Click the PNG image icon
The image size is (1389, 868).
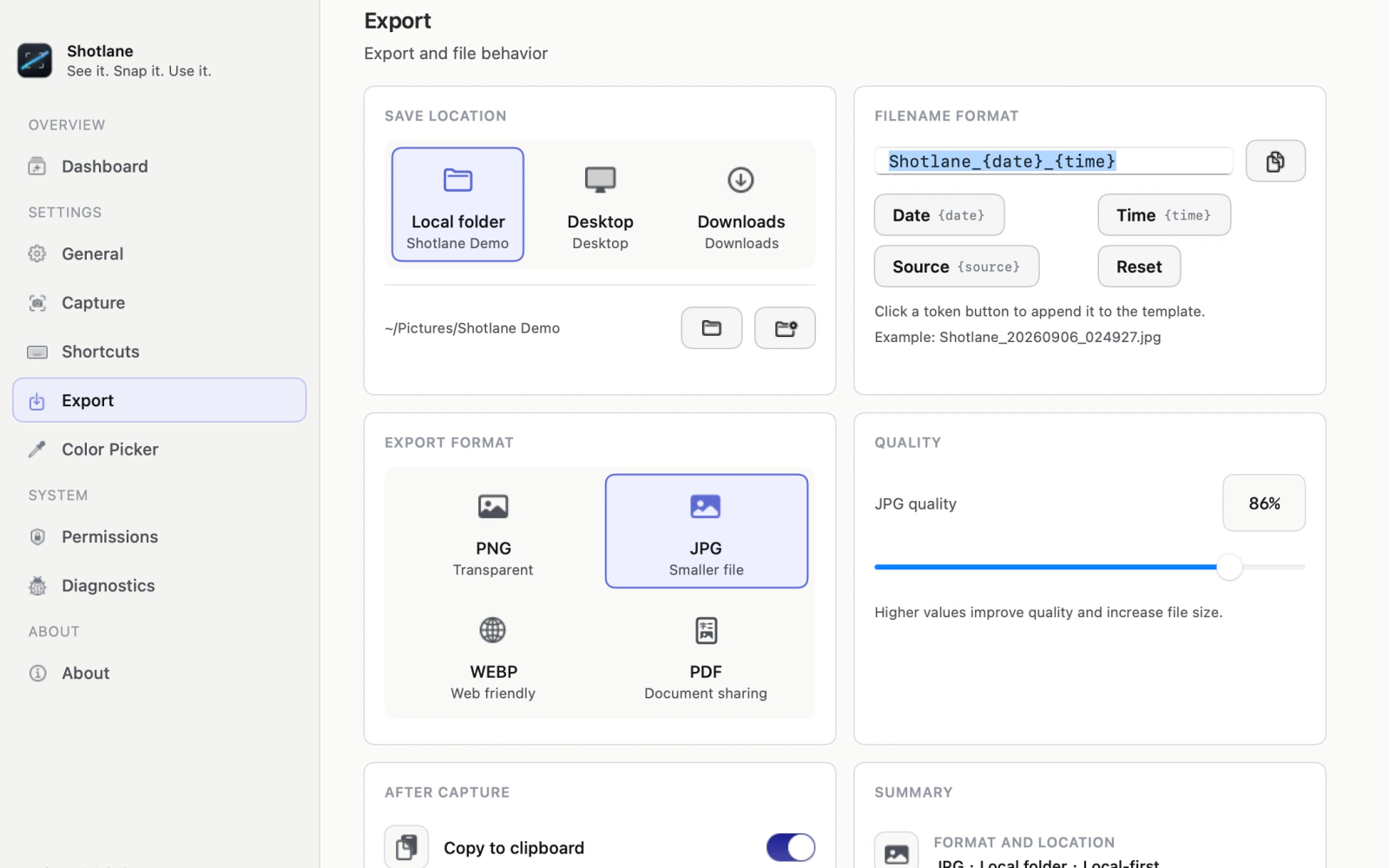[493, 507]
